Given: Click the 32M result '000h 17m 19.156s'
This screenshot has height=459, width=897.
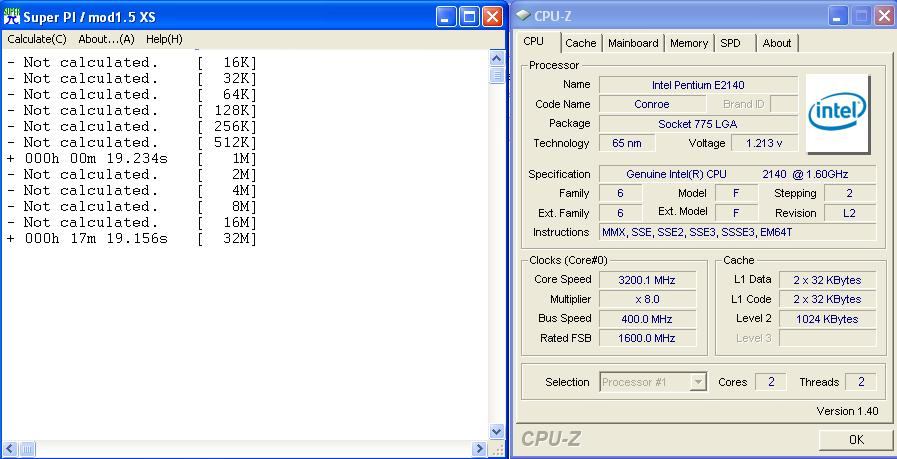Looking at the screenshot, I should [x=96, y=239].
